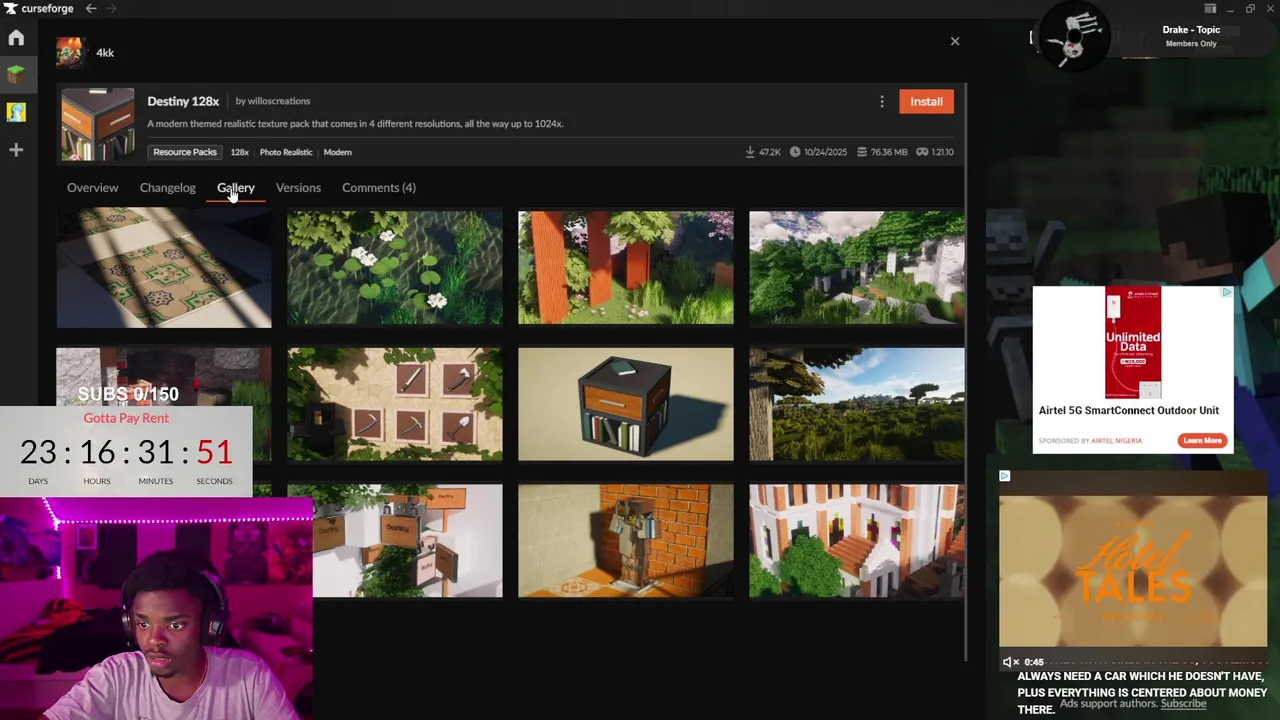Image resolution: width=1280 pixels, height=720 pixels.
Task: Click the 10/24/2025 updated date
Action: coord(825,152)
